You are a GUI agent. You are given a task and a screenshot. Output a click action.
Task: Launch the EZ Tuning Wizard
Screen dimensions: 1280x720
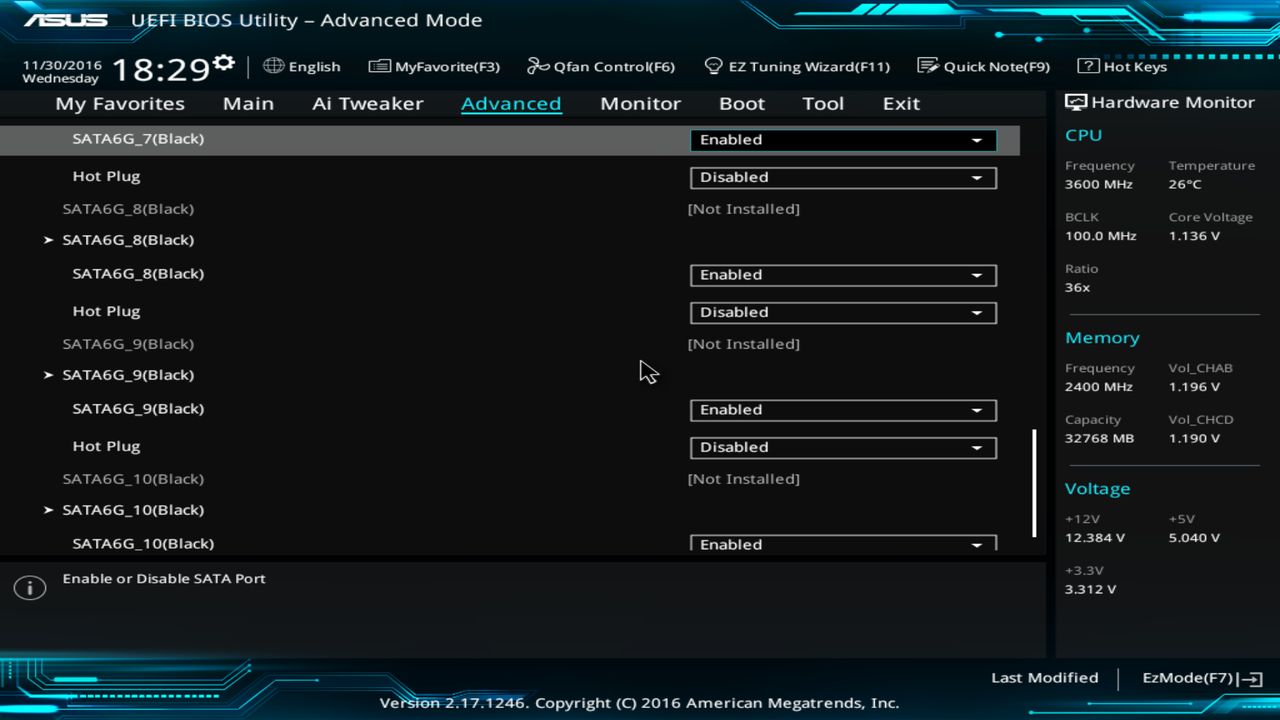click(797, 66)
